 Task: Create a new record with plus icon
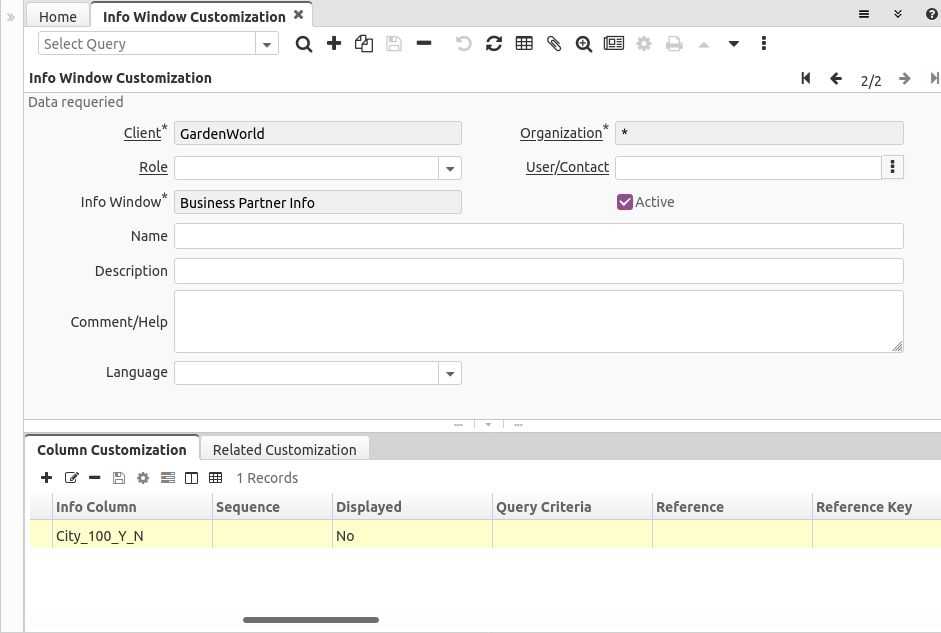tap(334, 43)
